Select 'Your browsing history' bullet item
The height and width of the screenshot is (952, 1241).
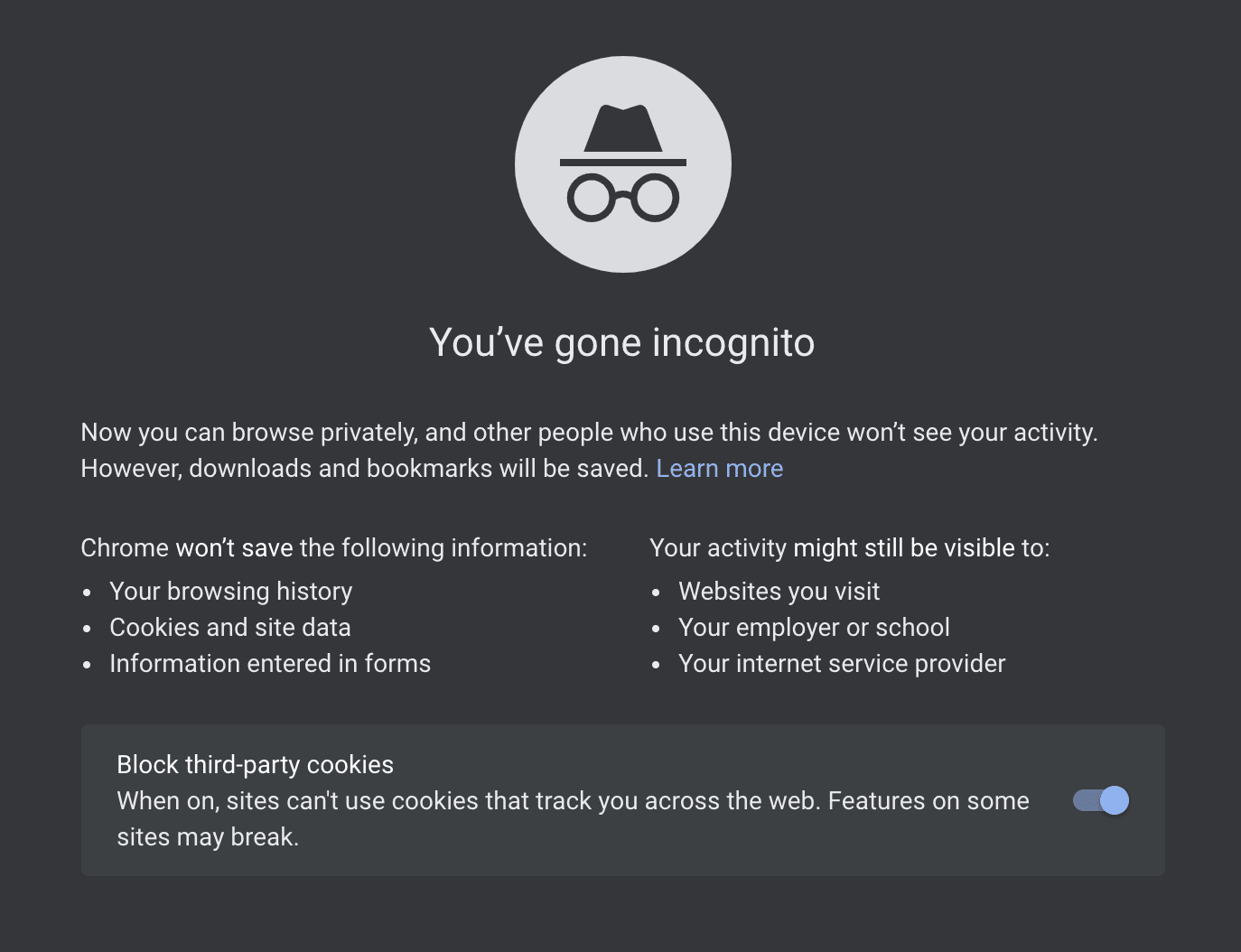(x=230, y=592)
